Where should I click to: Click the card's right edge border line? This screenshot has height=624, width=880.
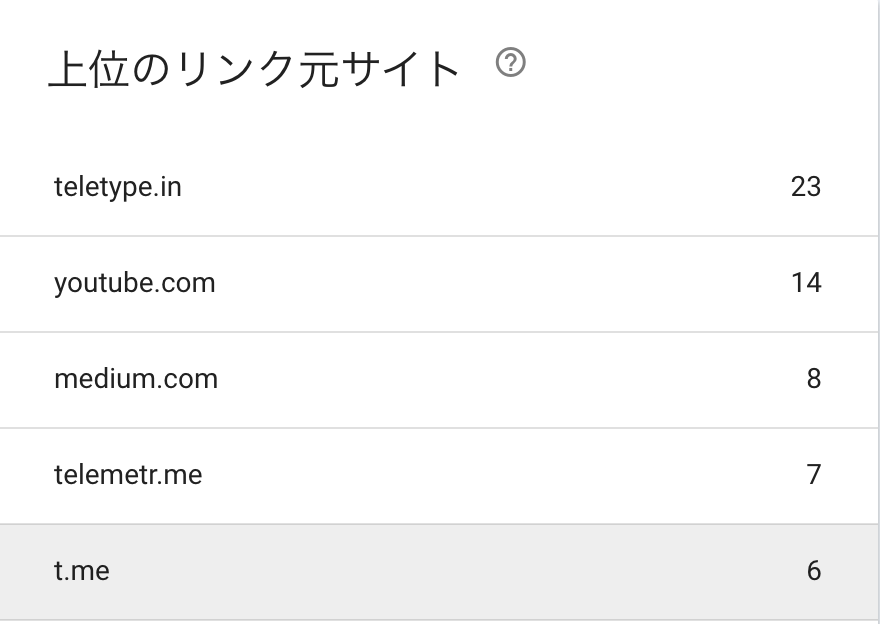pyautogui.click(x=878, y=312)
